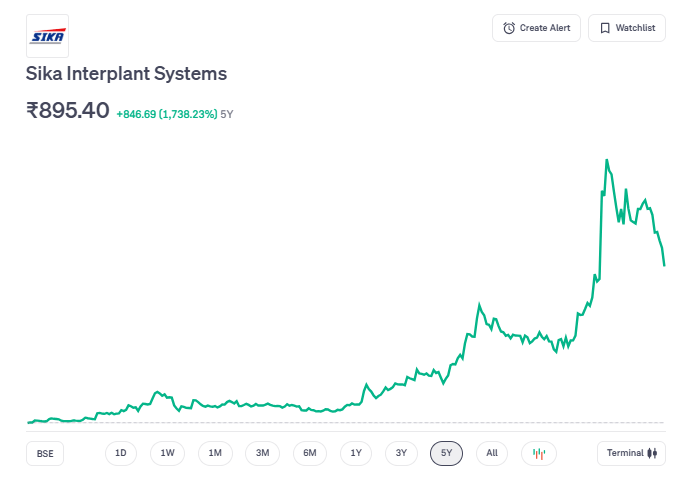Screen dimensions: 682x486
Task: Switch to candlestick chart view icon
Action: [x=539, y=453]
